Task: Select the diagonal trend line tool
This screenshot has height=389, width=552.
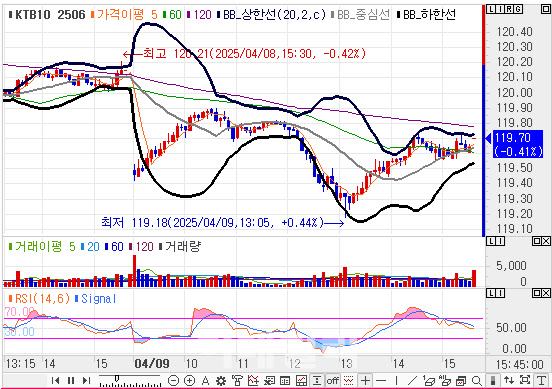Action: coord(412,381)
